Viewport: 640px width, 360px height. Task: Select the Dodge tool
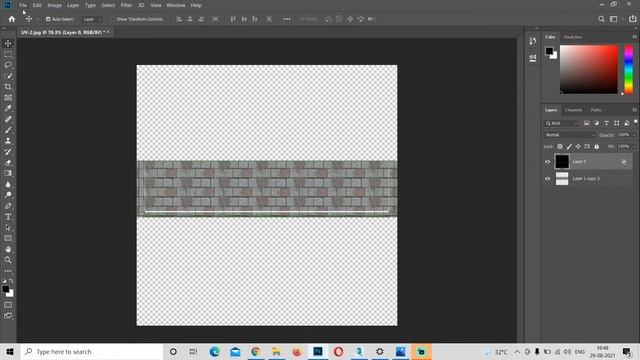[8, 195]
